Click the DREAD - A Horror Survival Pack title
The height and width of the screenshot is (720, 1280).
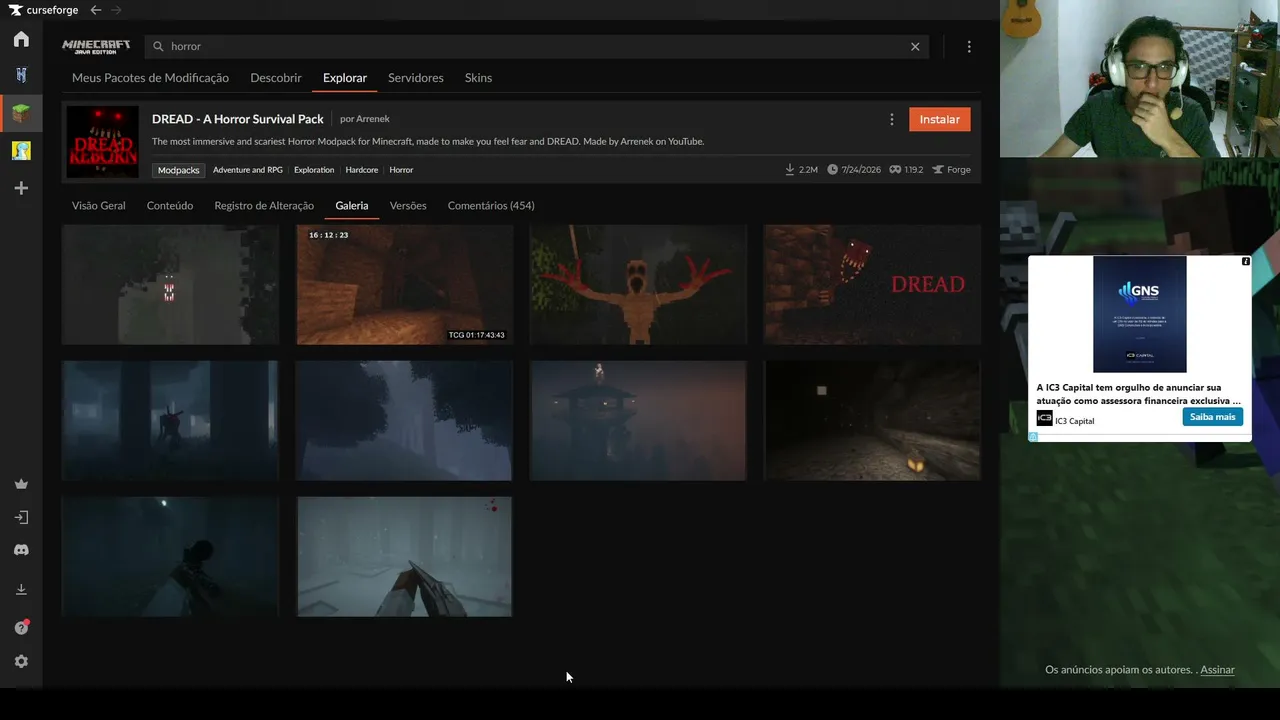click(238, 119)
